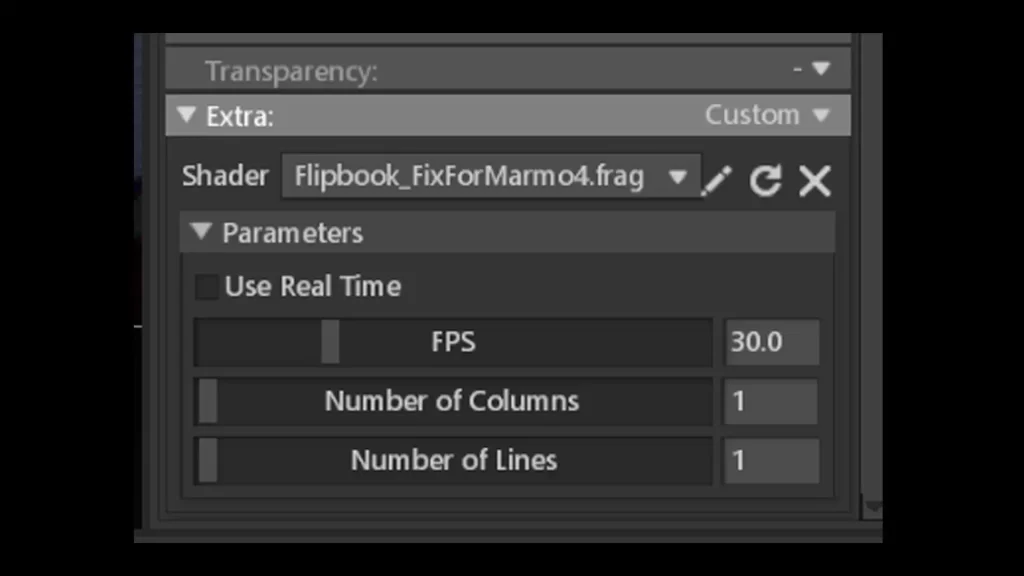This screenshot has width=1024, height=576.
Task: Click the Number of Lines slider
Action: tap(452, 460)
